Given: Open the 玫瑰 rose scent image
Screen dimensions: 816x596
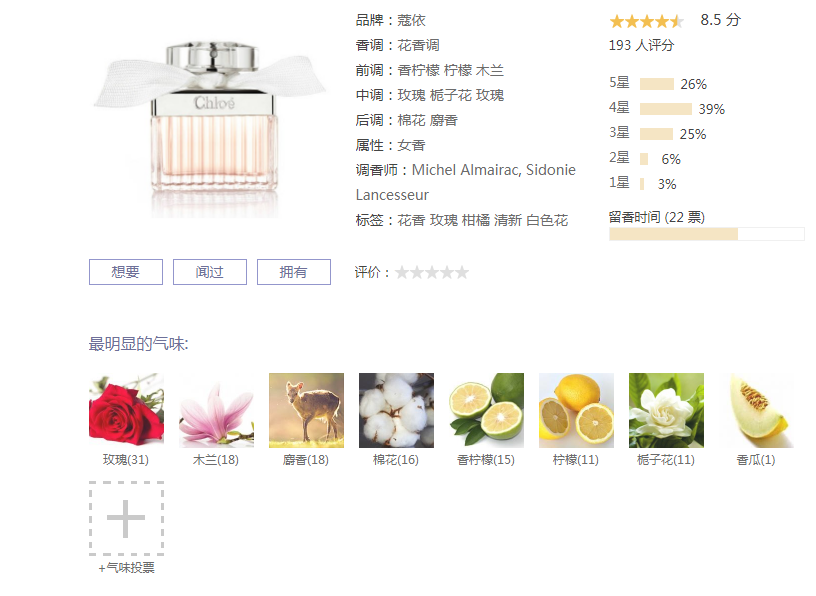Looking at the screenshot, I should [x=126, y=410].
